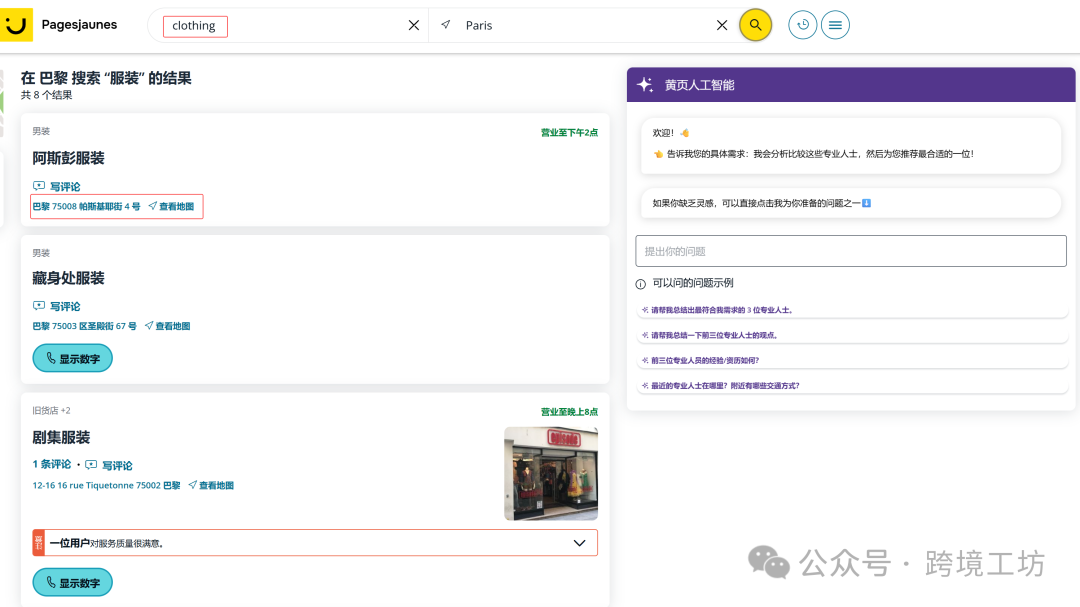
Task: Click the sparkle icon on the 黄页人工智能 header
Action: click(644, 84)
